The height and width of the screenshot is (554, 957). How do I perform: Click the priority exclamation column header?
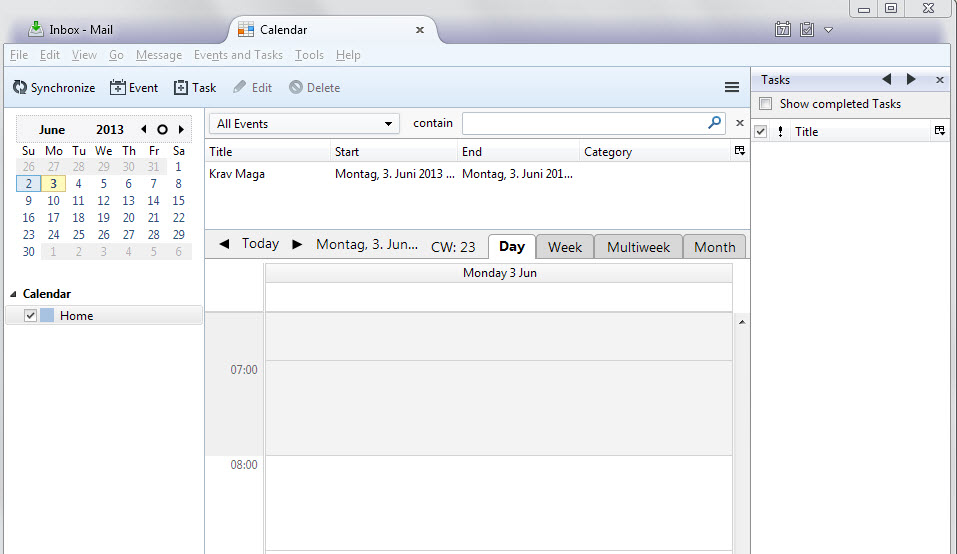[x=780, y=131]
